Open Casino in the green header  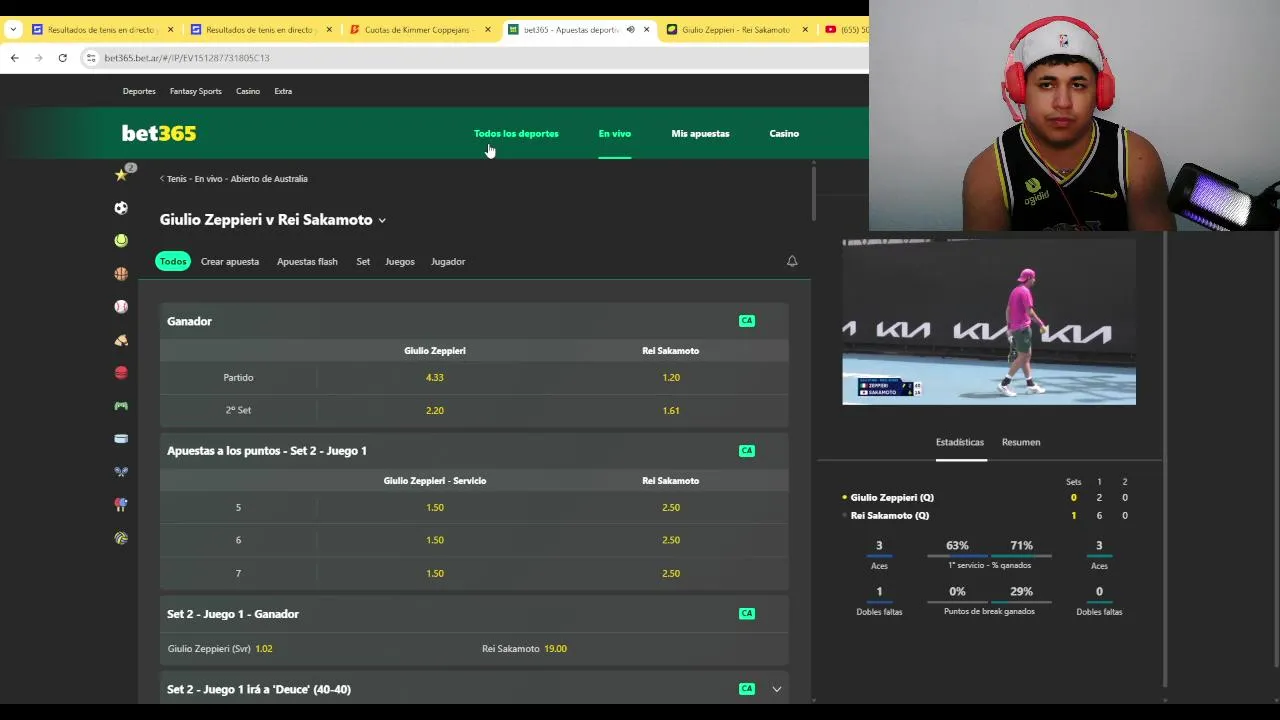coord(784,134)
